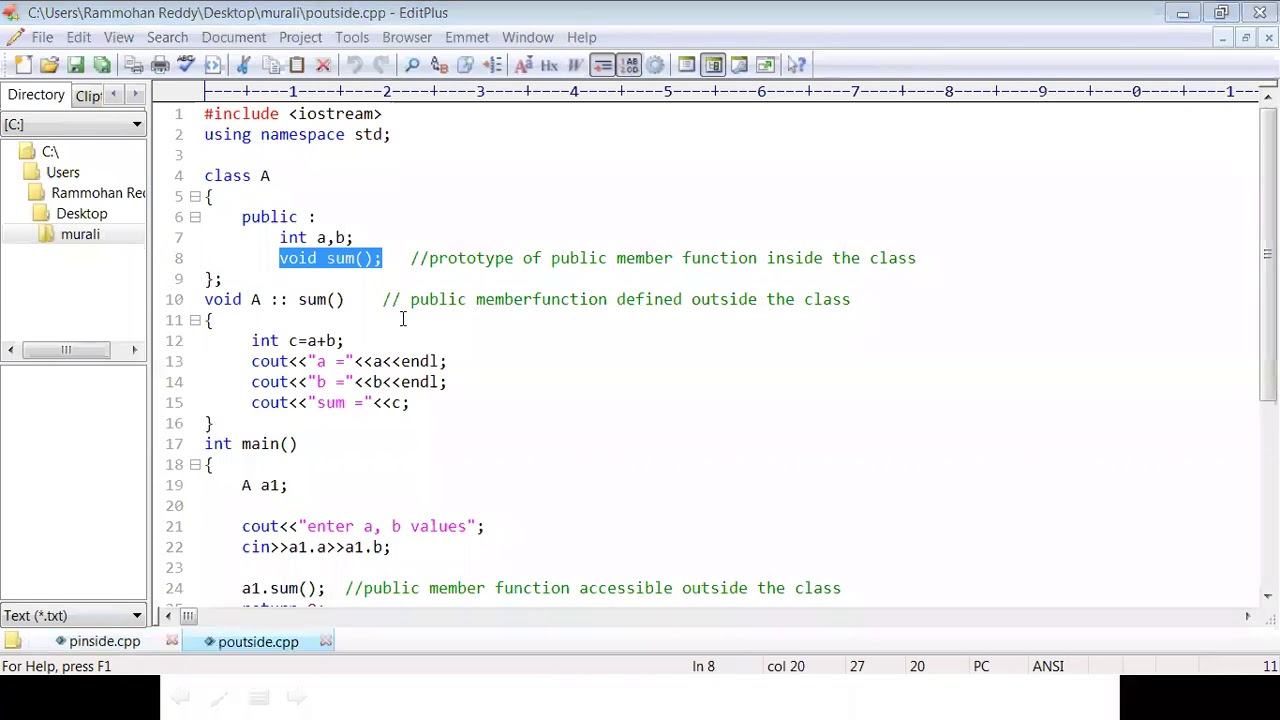Click the Undo arrow icon
This screenshot has height=720, width=1280.
(354, 65)
